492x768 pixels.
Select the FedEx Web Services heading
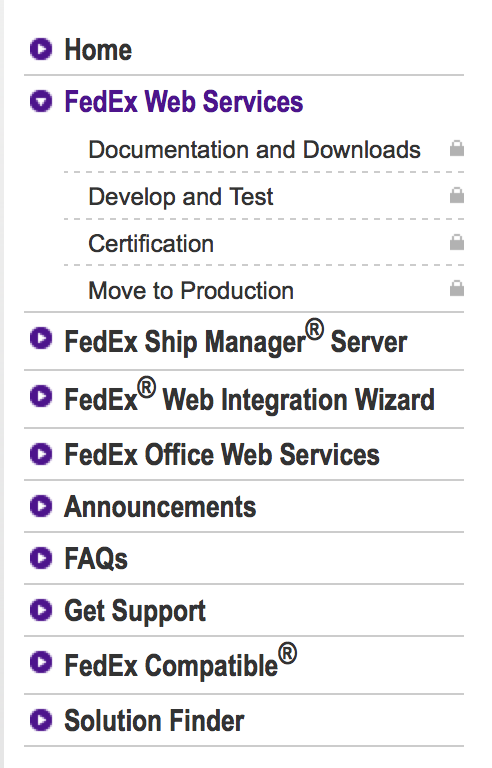tap(184, 101)
